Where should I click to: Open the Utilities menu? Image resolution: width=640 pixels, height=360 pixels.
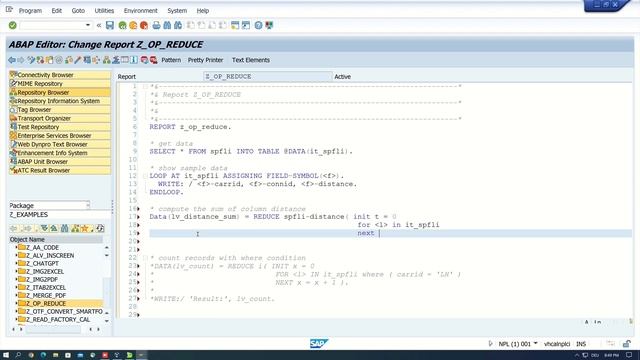coord(104,11)
